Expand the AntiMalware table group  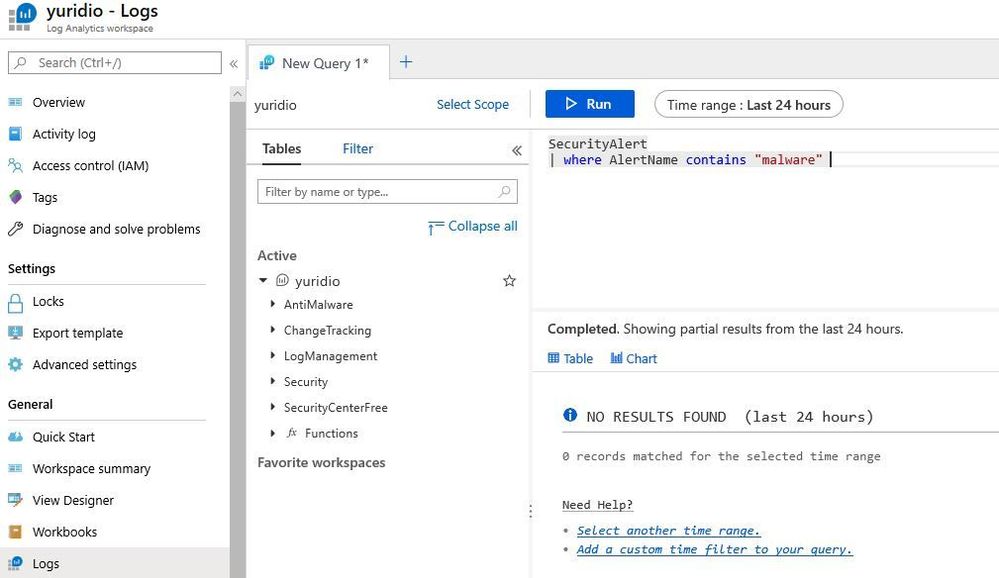point(273,303)
